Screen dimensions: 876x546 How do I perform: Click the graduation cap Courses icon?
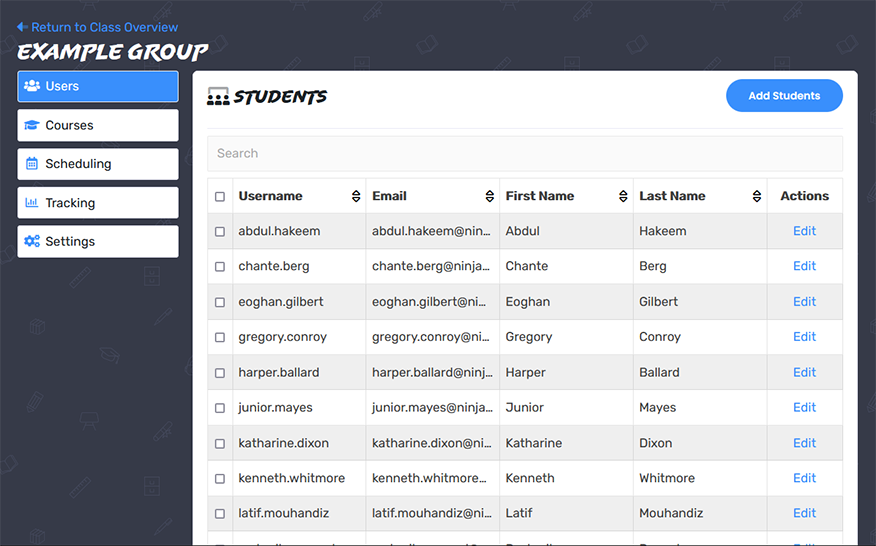coord(32,125)
